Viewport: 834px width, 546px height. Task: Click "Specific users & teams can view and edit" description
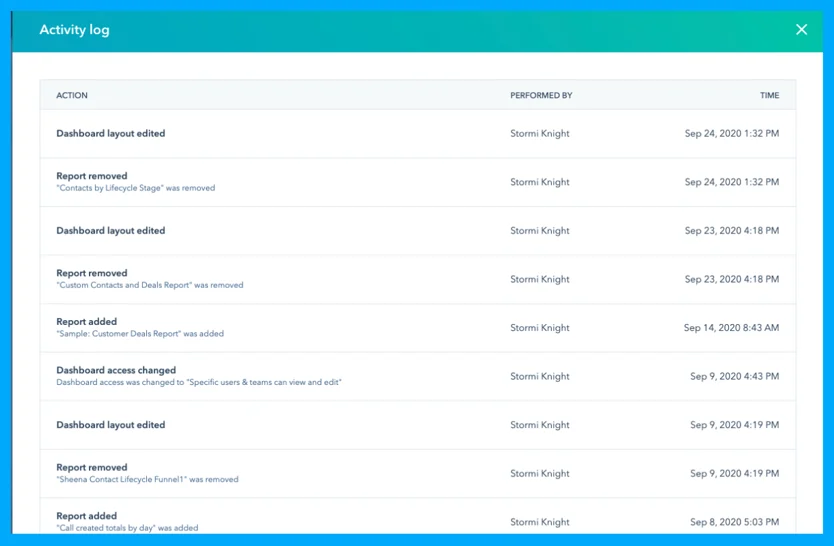pyautogui.click(x=199, y=382)
